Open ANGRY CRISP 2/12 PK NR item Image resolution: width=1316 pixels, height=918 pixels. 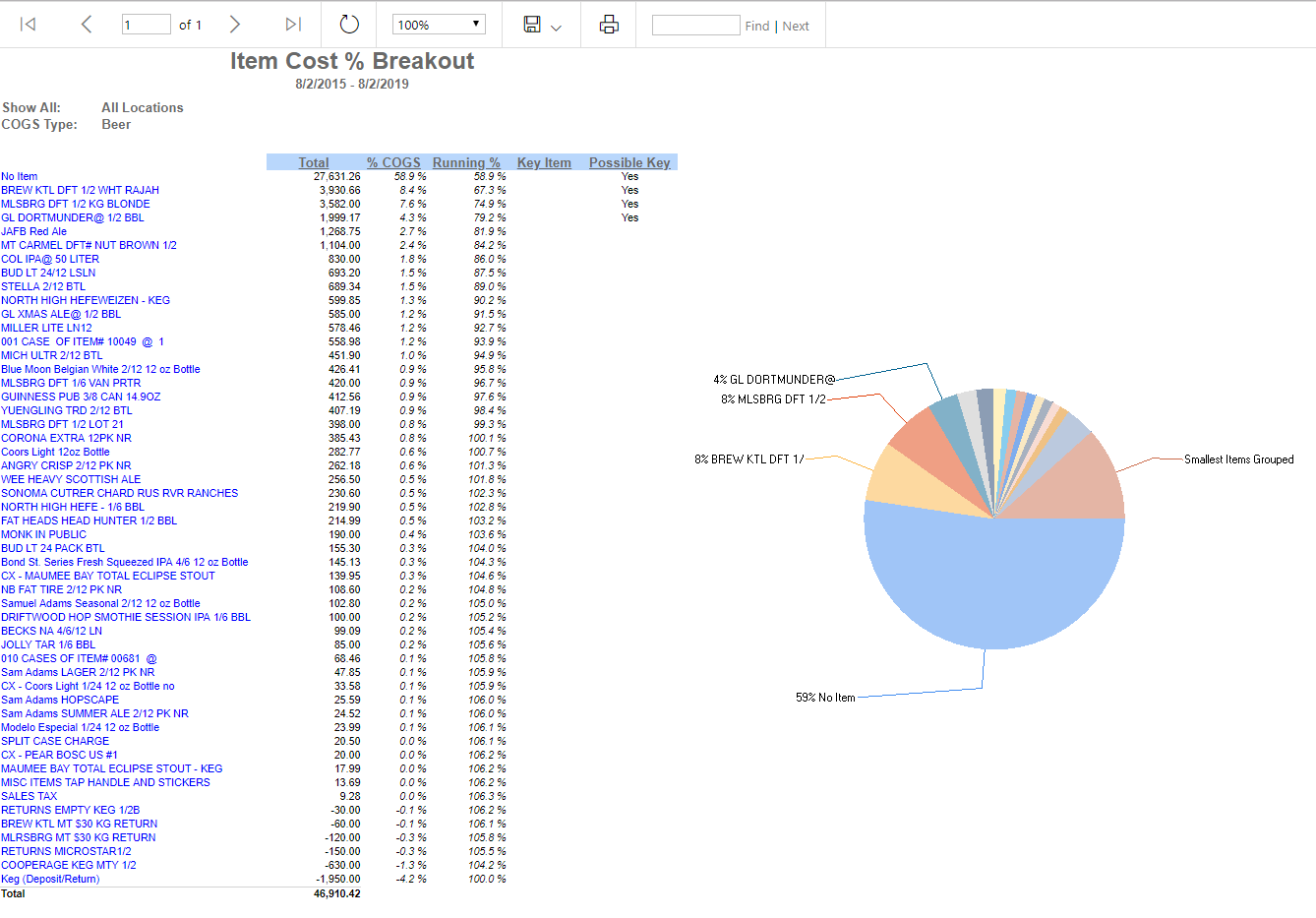(x=66, y=466)
